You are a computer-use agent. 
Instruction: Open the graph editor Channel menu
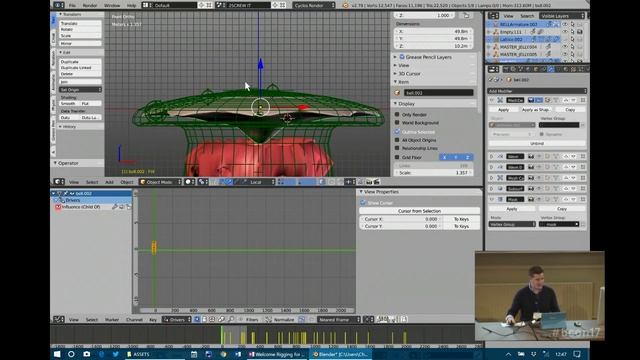tap(134, 320)
